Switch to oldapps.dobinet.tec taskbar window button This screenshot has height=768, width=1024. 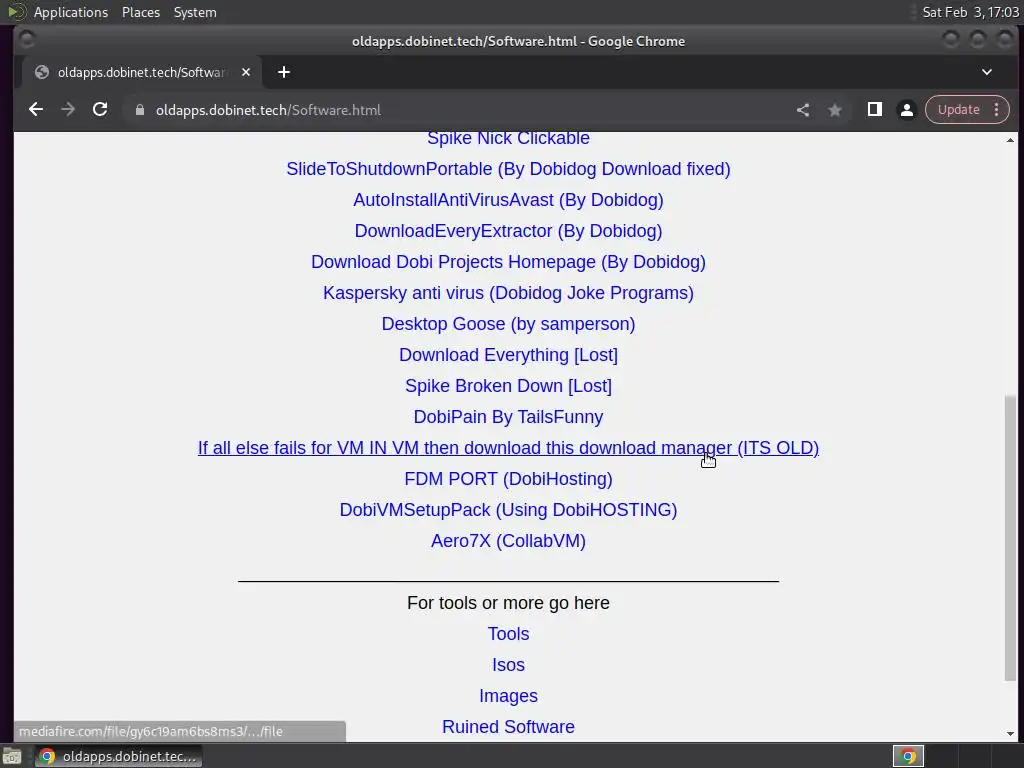119,757
